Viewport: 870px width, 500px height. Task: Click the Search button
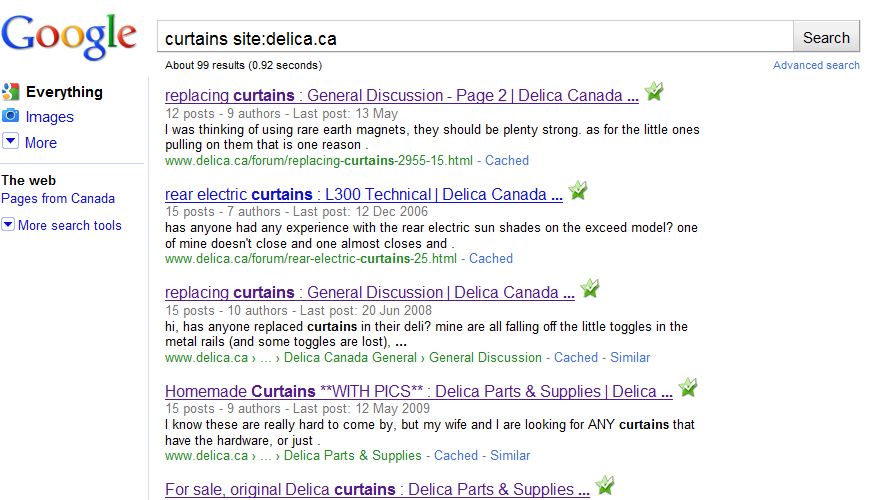coord(826,37)
